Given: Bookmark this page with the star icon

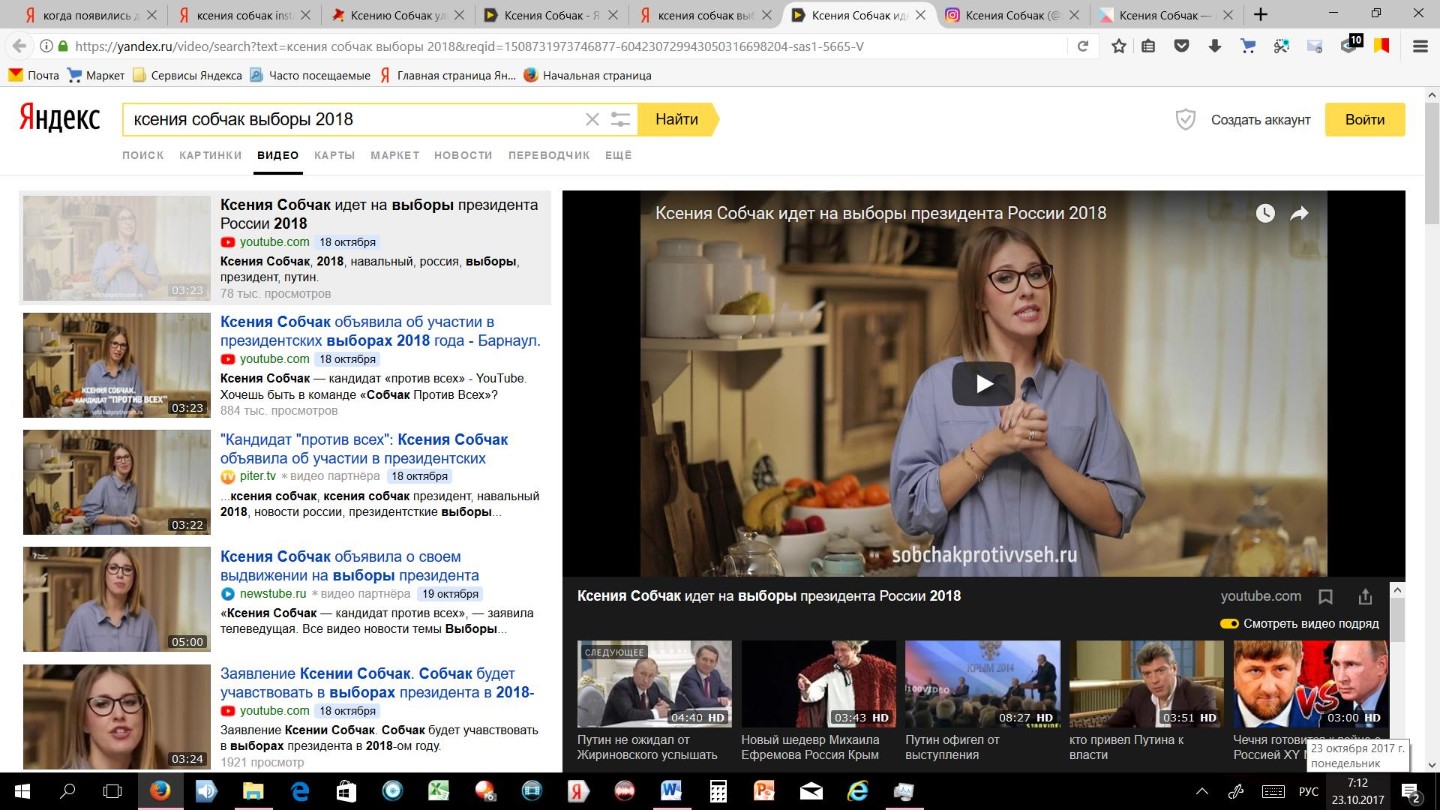Looking at the screenshot, I should 1119,46.
